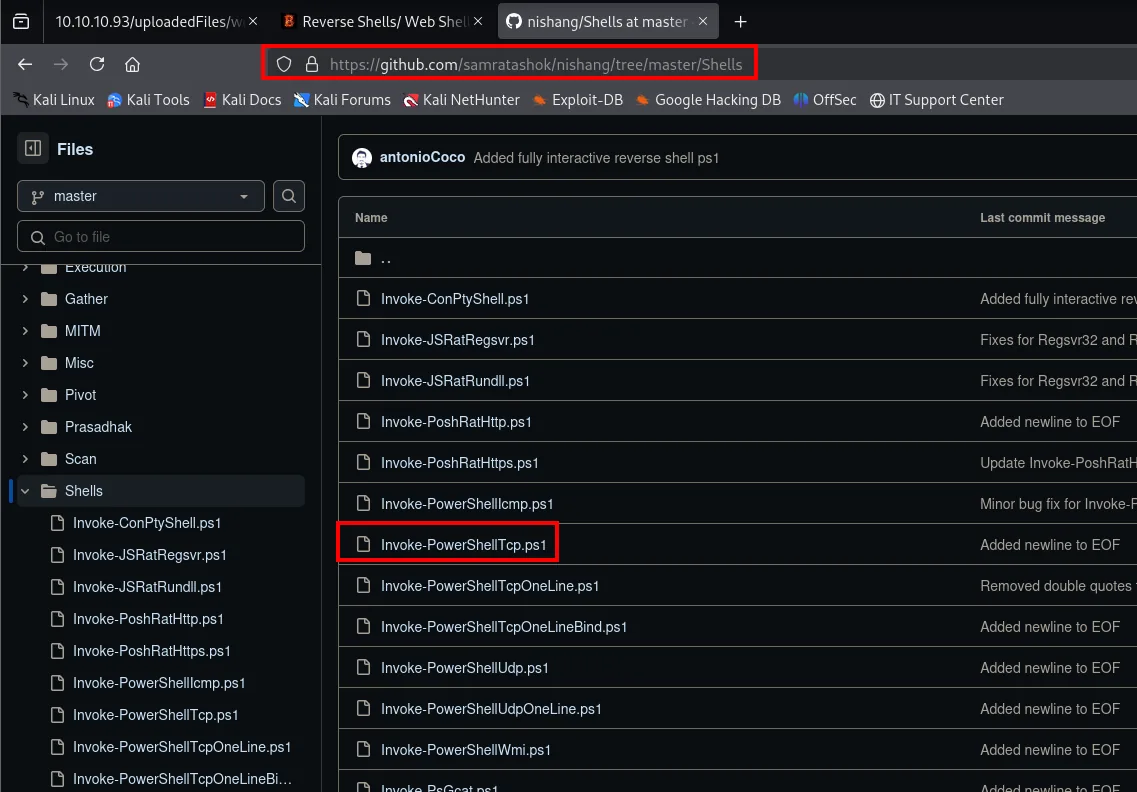
Task: Open Invoke-PowerShellTcpOneLineBind.ps1 in file table
Action: tap(504, 627)
